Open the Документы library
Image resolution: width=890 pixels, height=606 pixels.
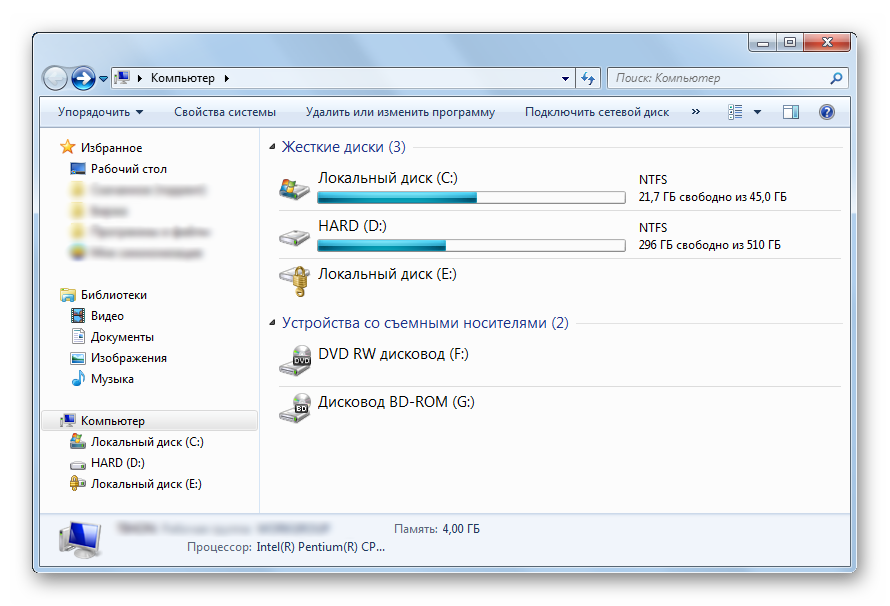[122, 336]
